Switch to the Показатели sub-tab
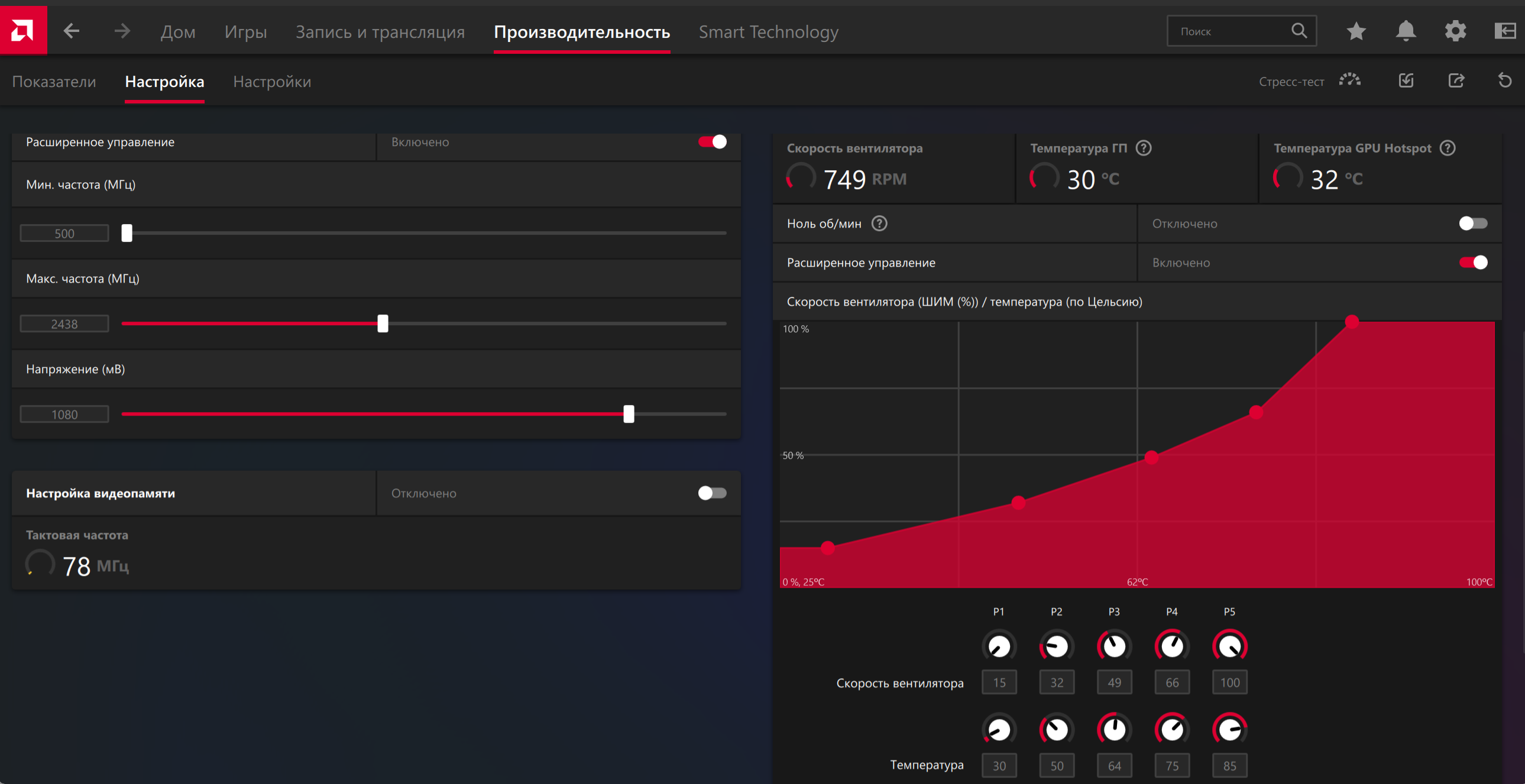 pyautogui.click(x=54, y=82)
